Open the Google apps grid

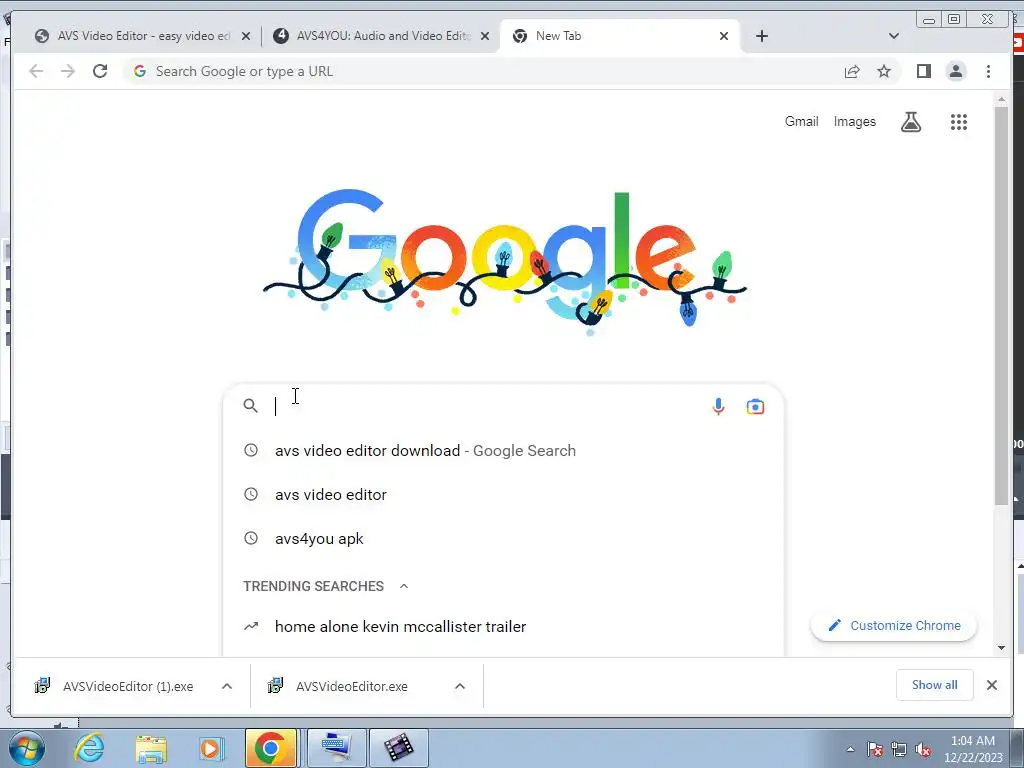958,121
